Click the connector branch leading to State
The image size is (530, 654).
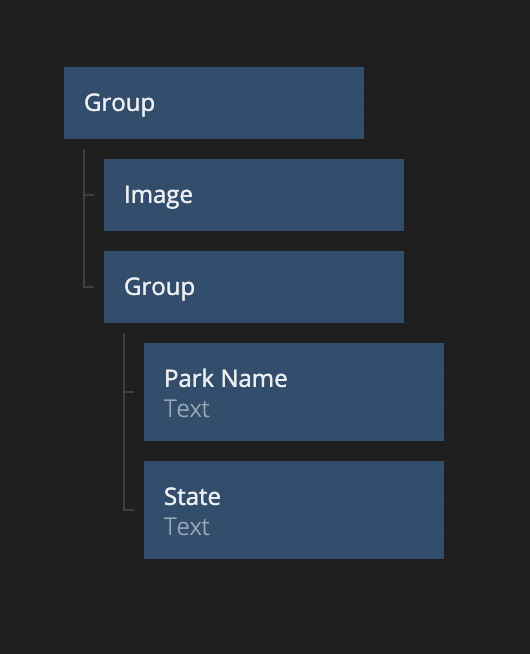click(x=129, y=510)
